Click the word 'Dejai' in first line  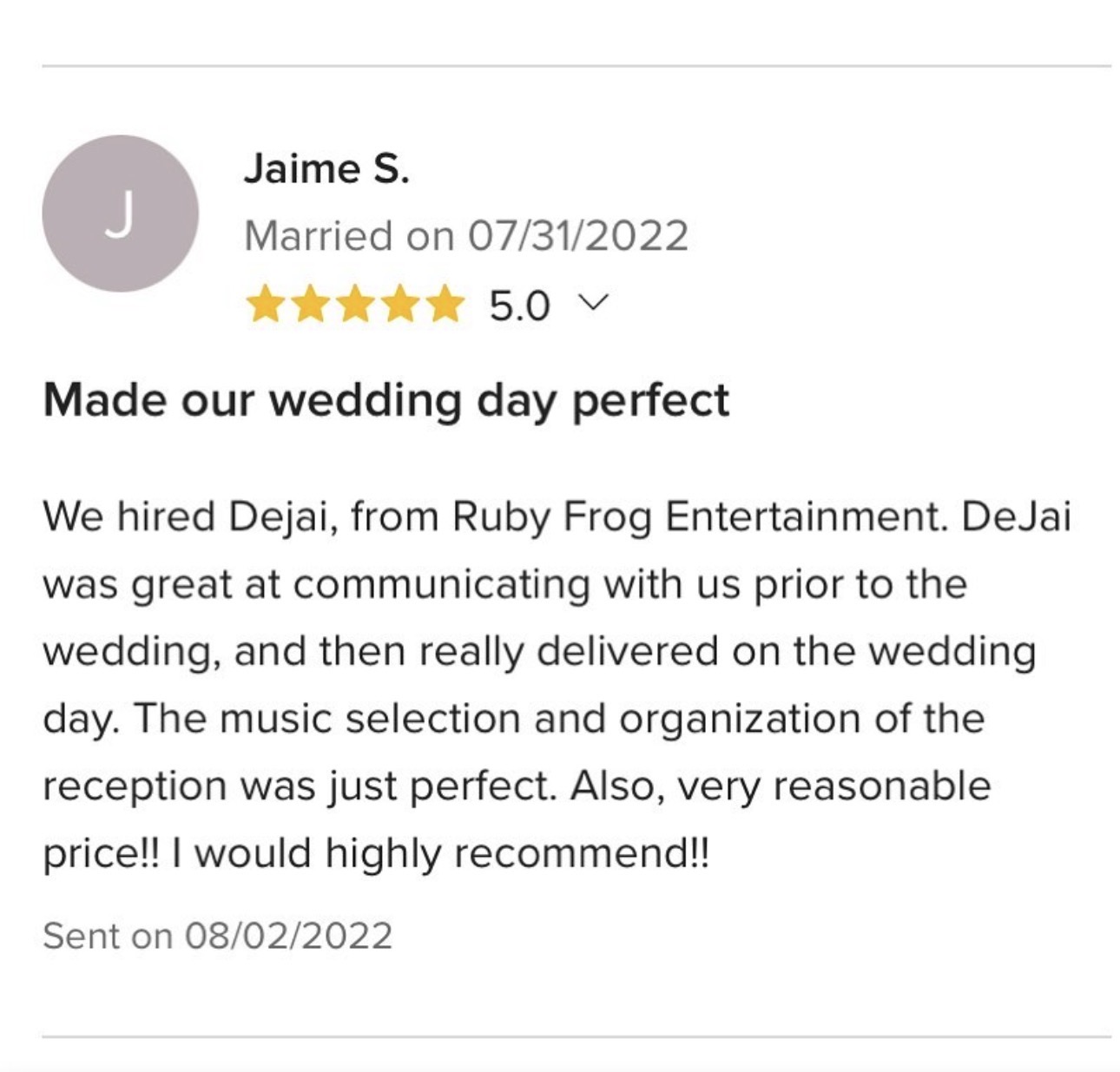(x=280, y=517)
